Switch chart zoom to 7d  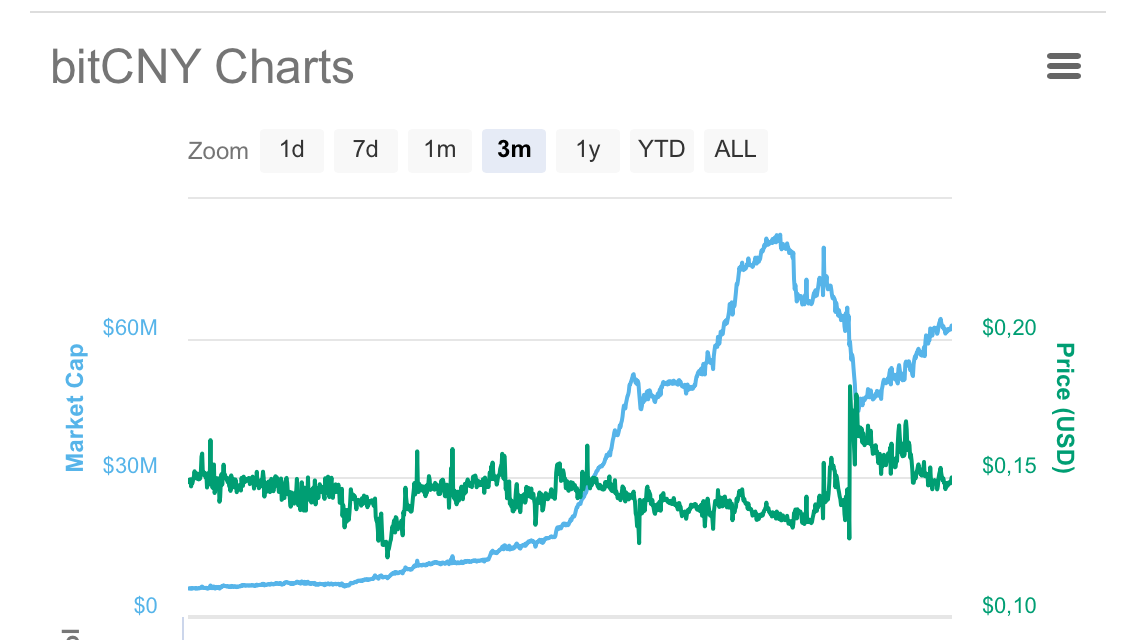(365, 150)
